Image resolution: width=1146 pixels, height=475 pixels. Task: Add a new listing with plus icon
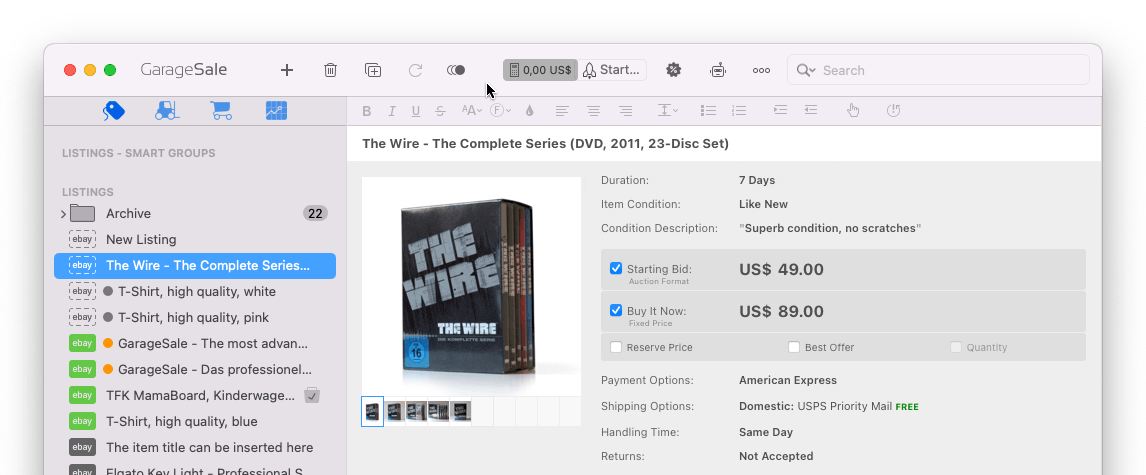click(286, 70)
